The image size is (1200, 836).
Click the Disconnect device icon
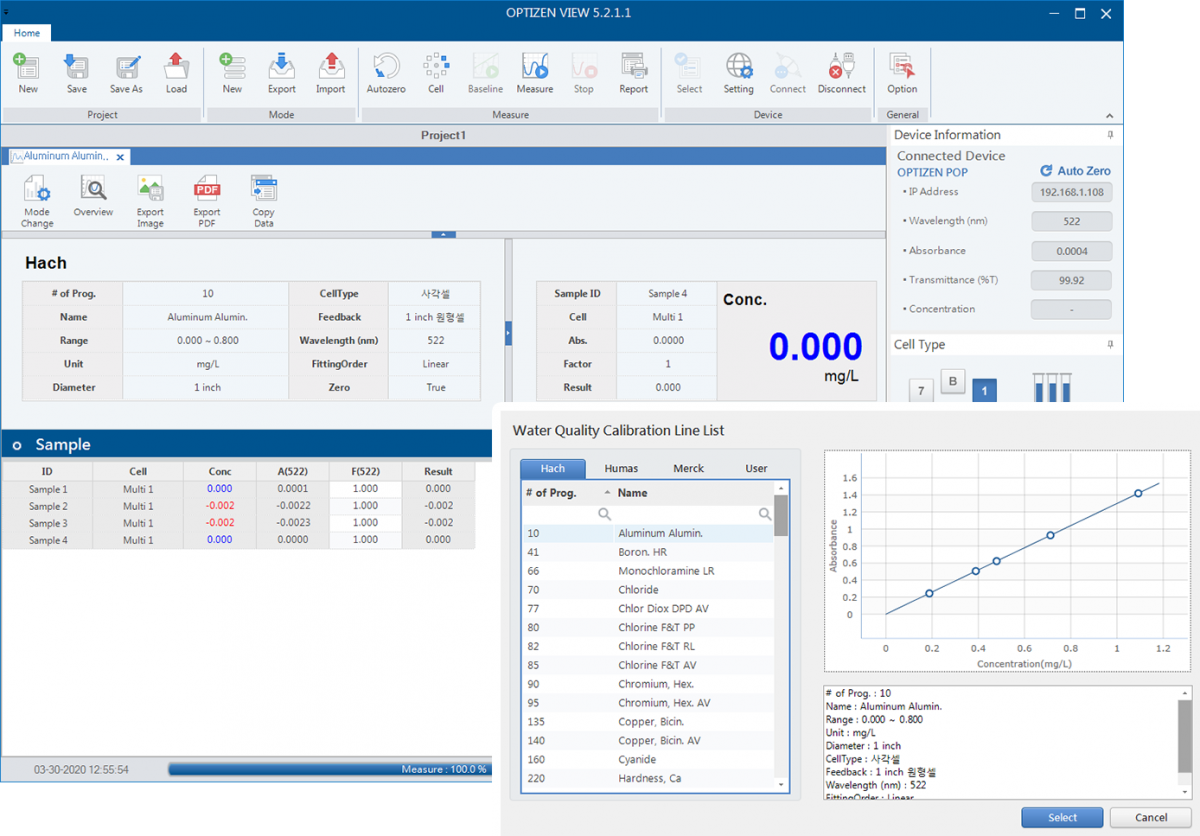[x=842, y=67]
